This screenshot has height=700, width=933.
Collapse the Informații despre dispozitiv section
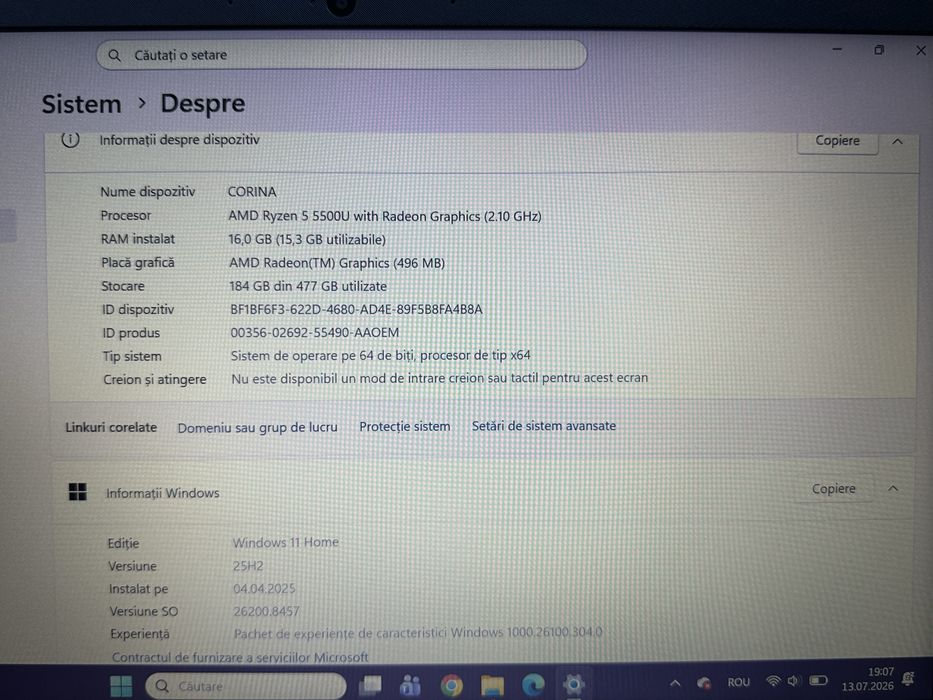coord(897,142)
